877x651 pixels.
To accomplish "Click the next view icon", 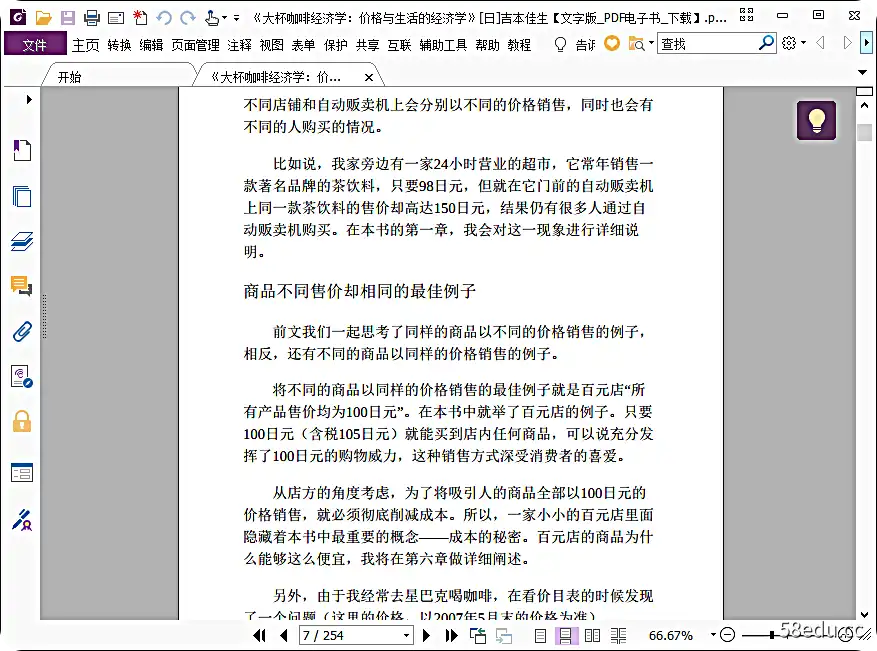I will tap(504, 635).
